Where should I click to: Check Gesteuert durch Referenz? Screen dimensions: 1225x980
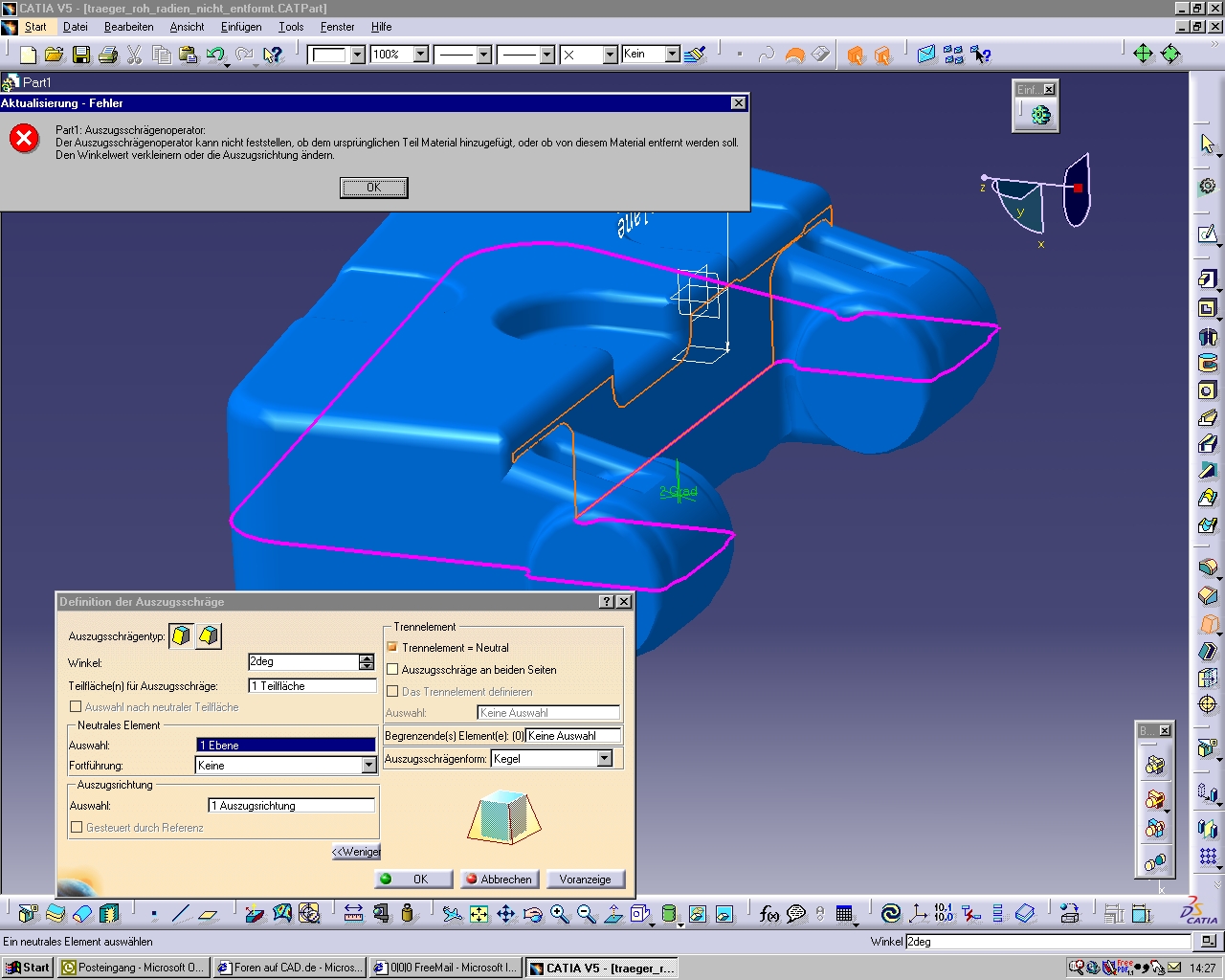pos(77,827)
